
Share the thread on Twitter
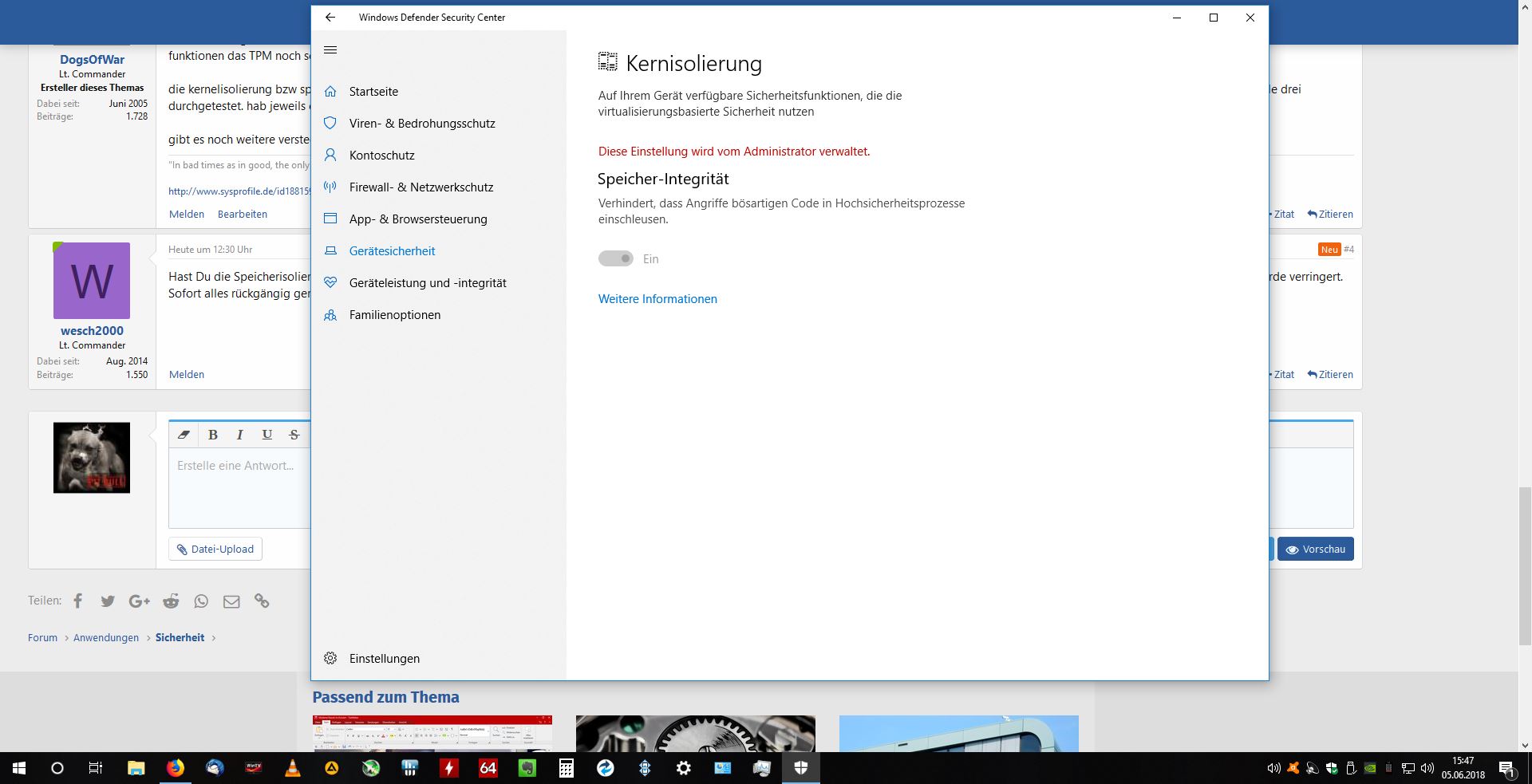coord(108,601)
